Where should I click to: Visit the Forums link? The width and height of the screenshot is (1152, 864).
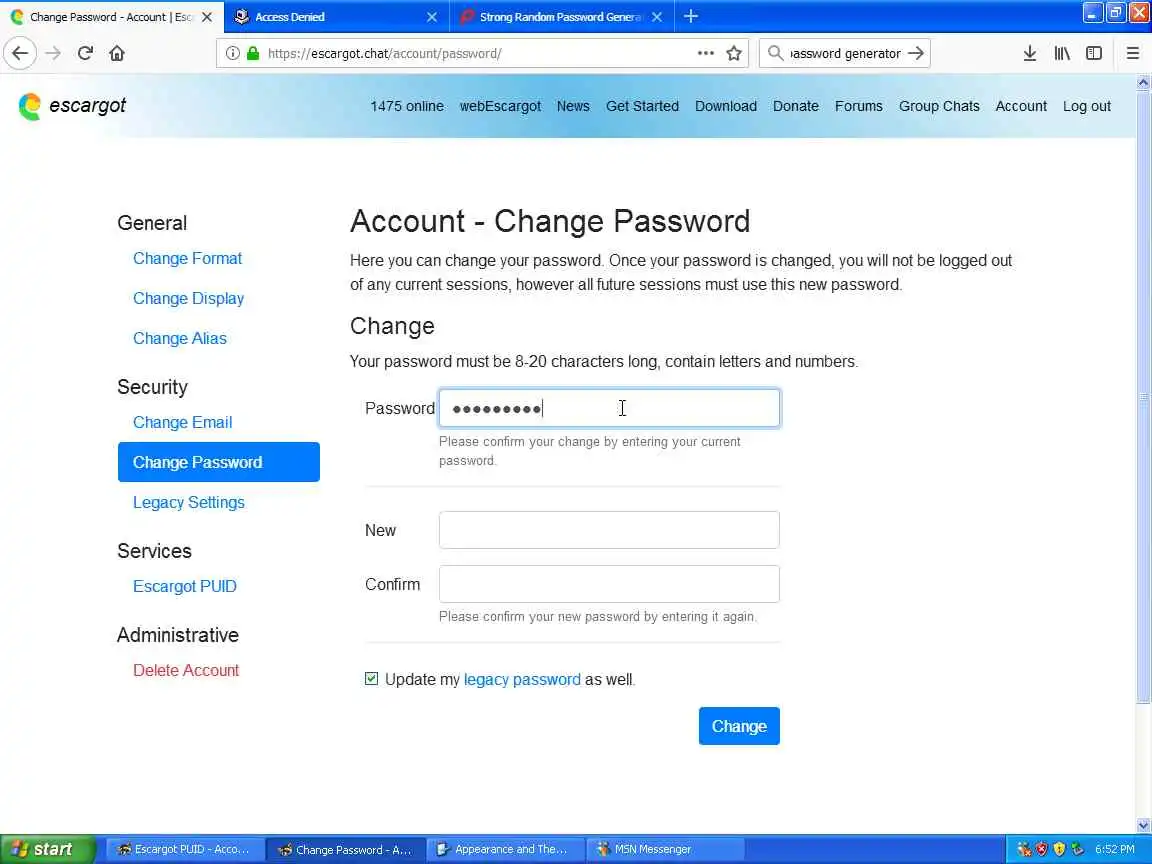[858, 106]
